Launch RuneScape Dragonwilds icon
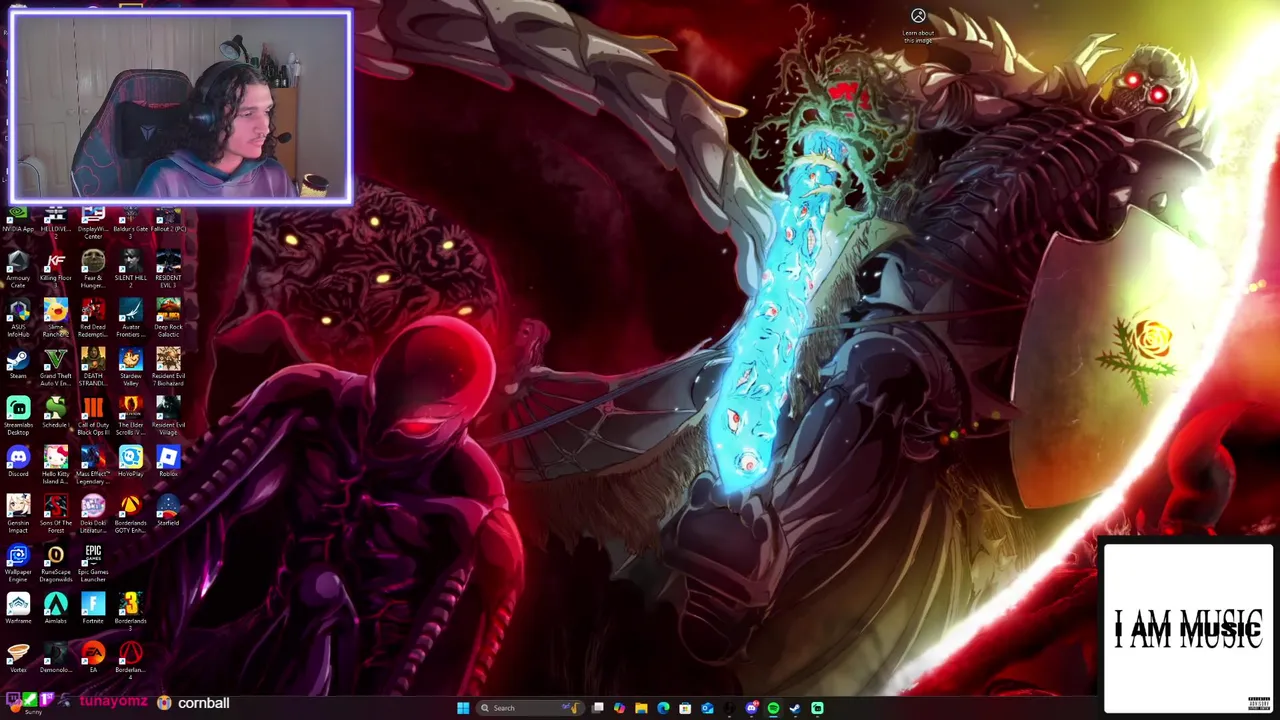This screenshot has width=1280, height=720. [x=55, y=563]
